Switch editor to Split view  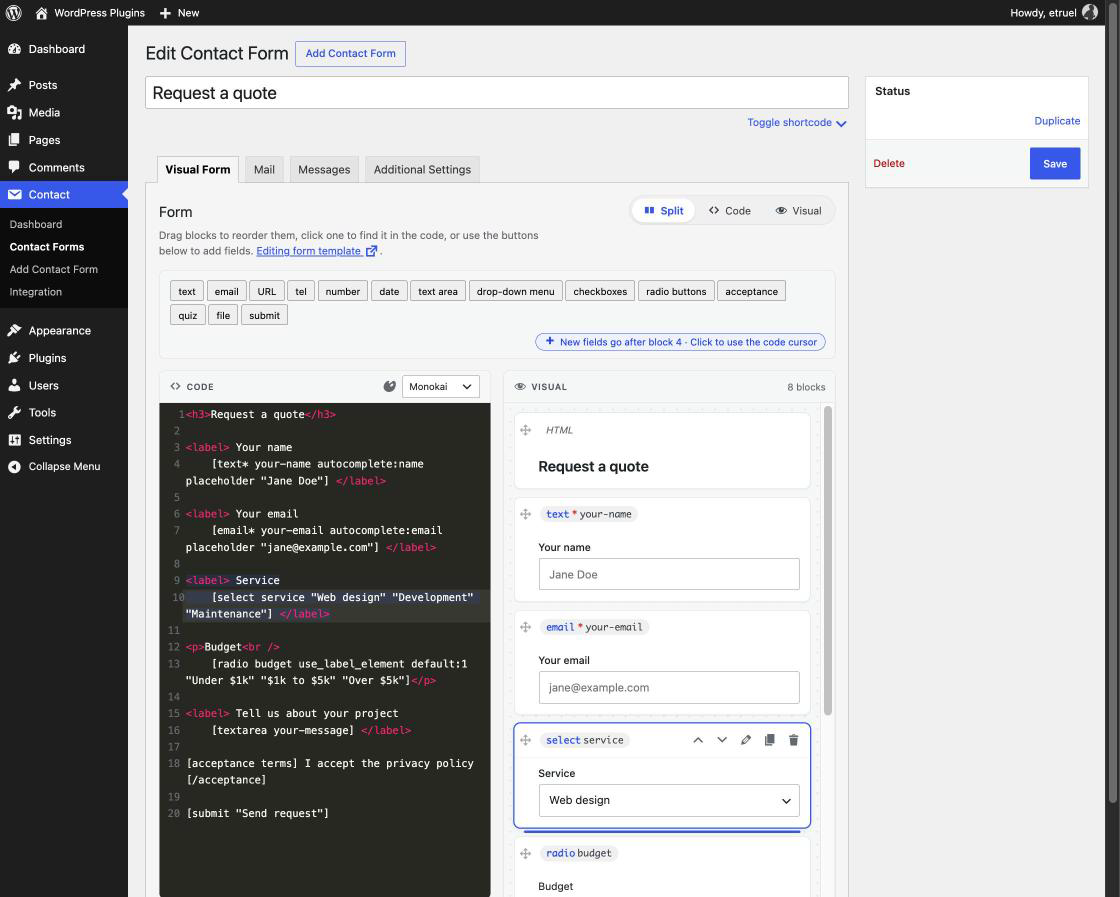[x=664, y=211]
